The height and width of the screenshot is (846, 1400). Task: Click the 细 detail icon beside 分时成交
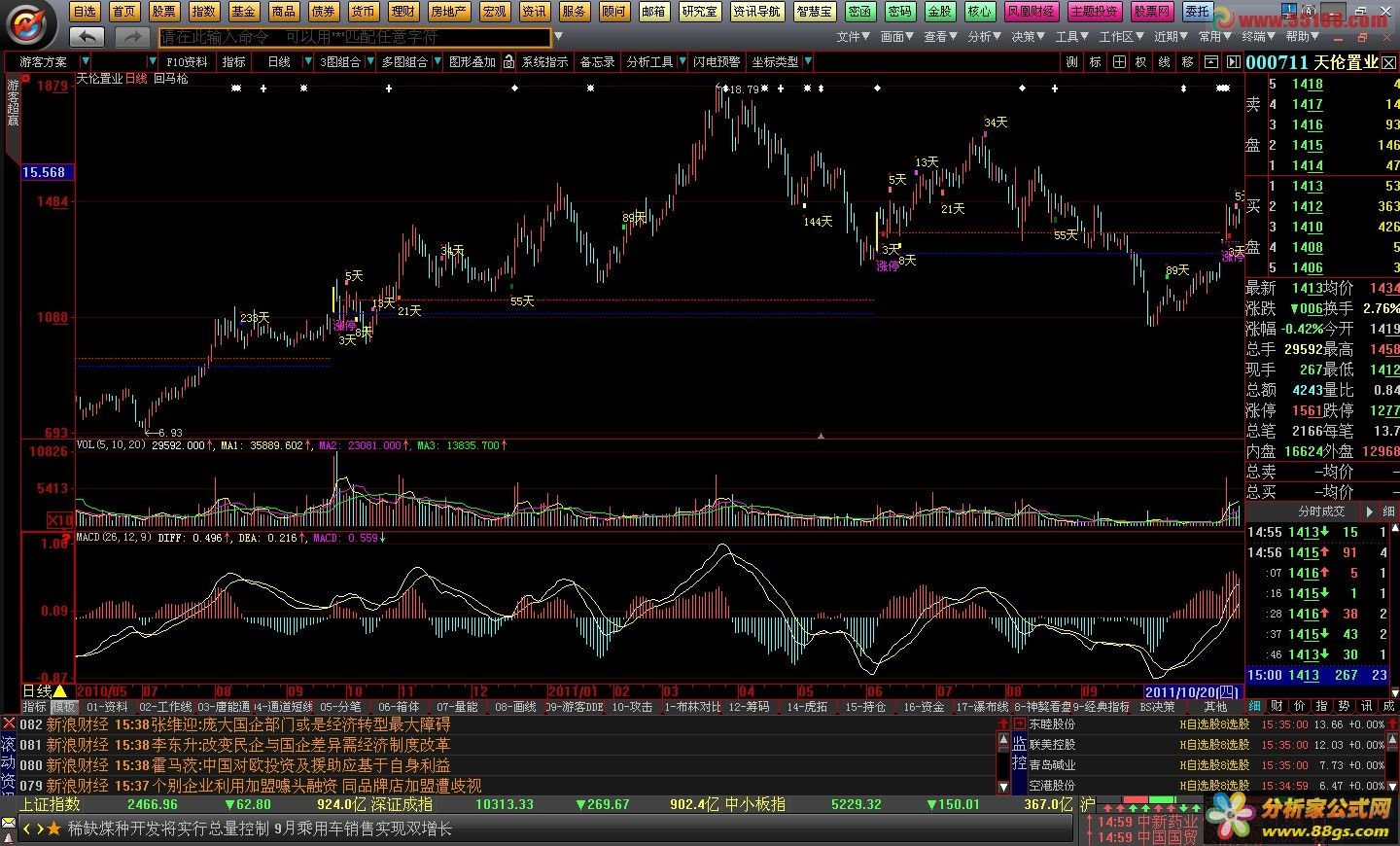coord(1387,511)
